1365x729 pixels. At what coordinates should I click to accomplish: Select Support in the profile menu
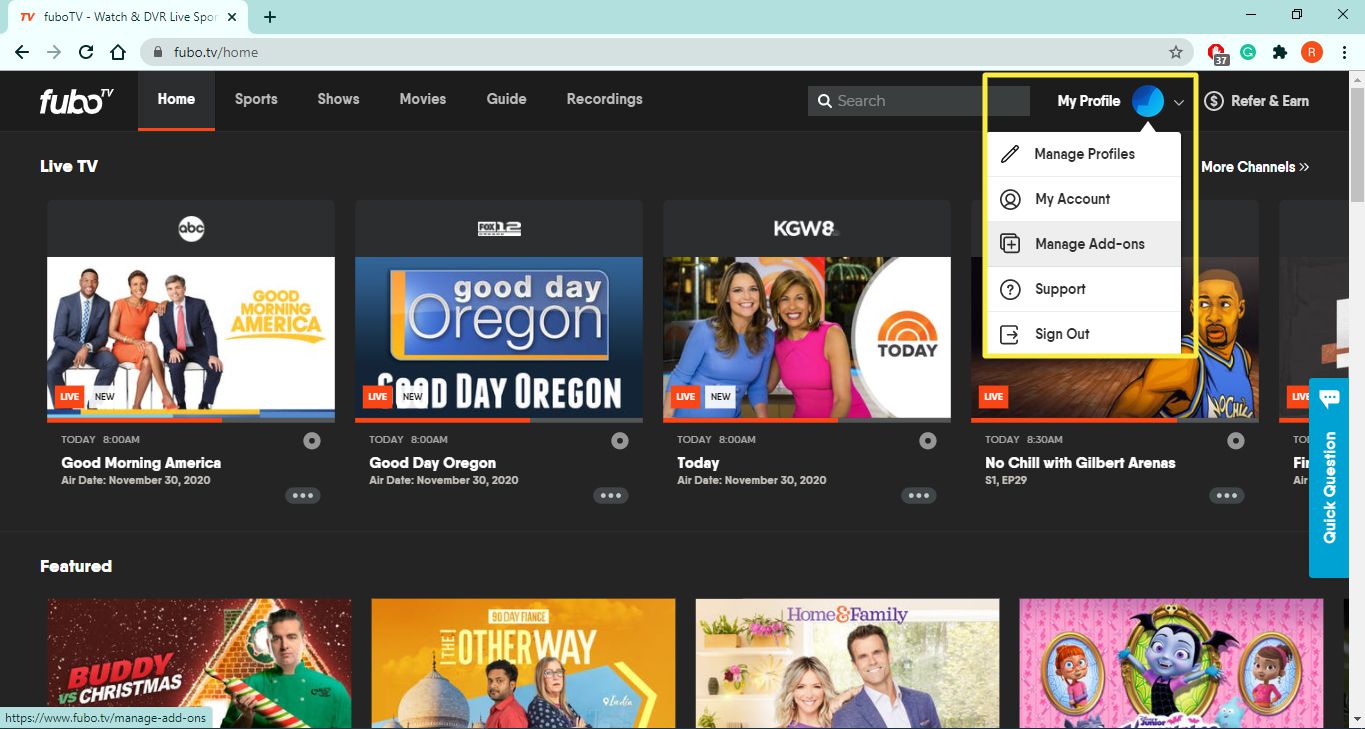coord(1084,289)
